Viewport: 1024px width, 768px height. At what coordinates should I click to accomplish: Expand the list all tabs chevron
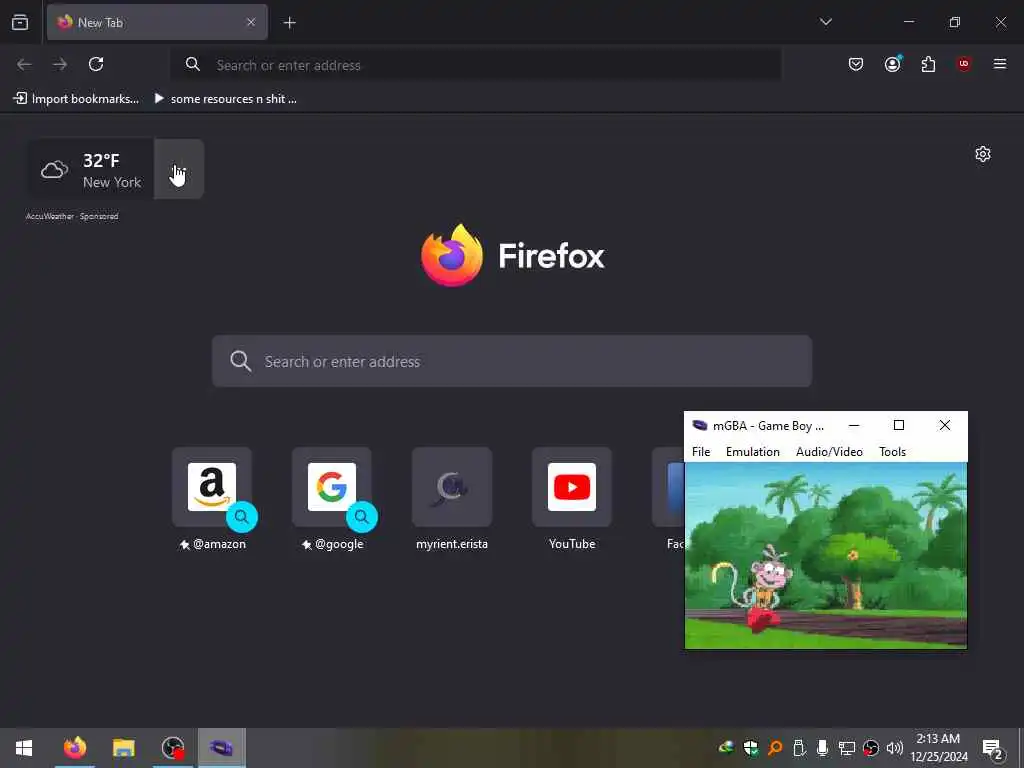[825, 22]
